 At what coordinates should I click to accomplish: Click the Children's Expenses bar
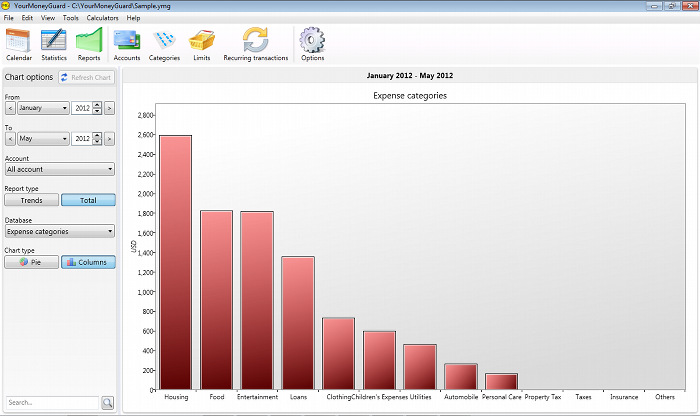coord(379,360)
